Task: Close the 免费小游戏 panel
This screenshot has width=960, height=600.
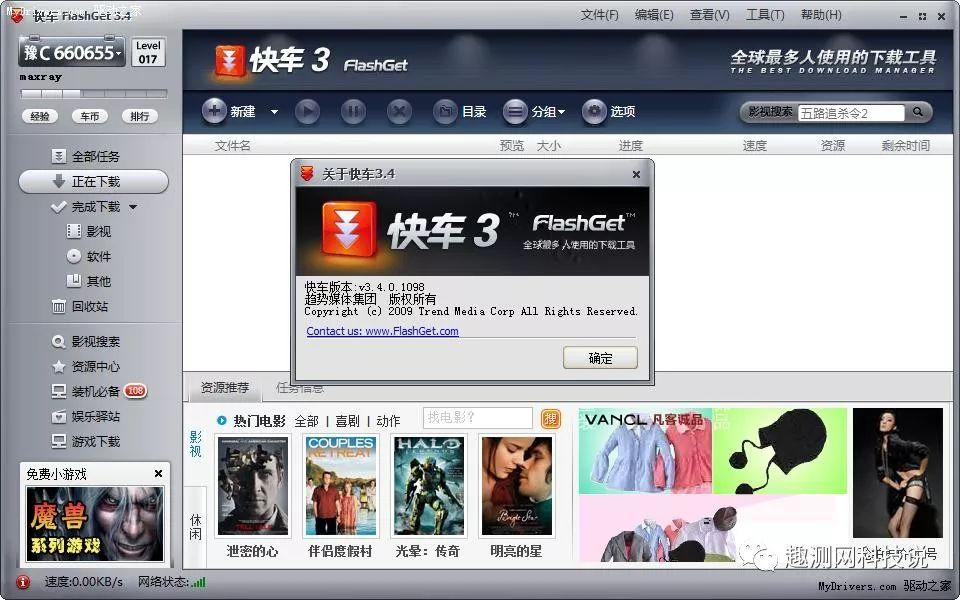Action: [159, 473]
